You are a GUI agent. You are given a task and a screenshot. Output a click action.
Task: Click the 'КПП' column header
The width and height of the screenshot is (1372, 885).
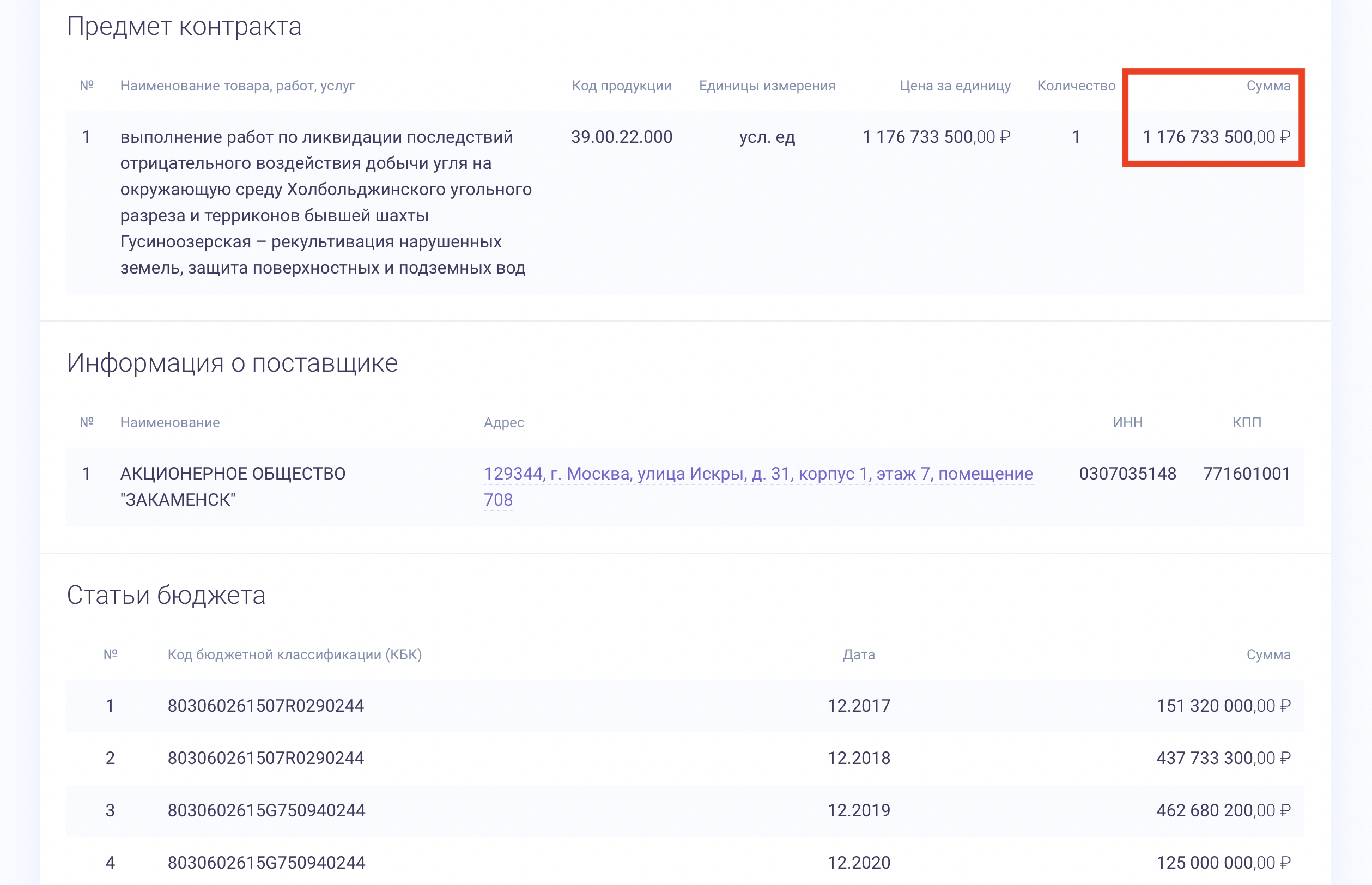[1247, 422]
